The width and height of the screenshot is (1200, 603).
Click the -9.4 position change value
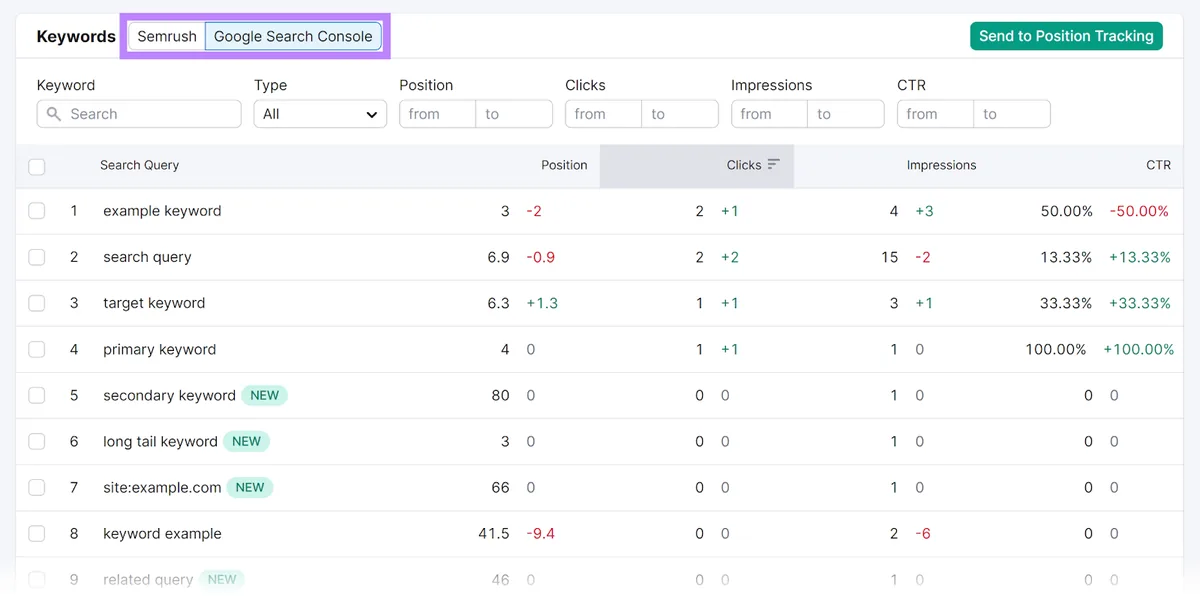[x=541, y=533]
